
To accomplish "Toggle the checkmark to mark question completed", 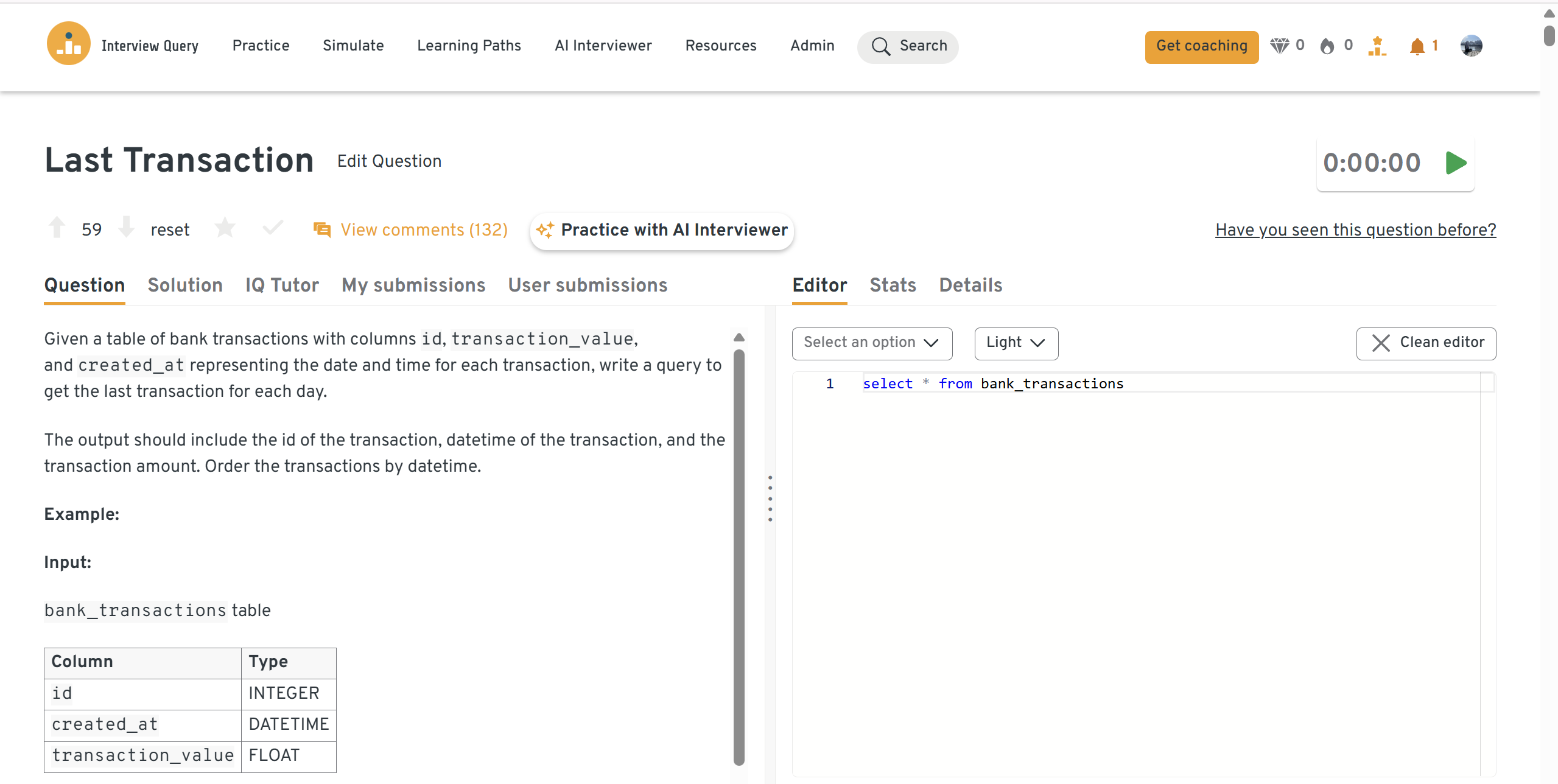I will (273, 228).
